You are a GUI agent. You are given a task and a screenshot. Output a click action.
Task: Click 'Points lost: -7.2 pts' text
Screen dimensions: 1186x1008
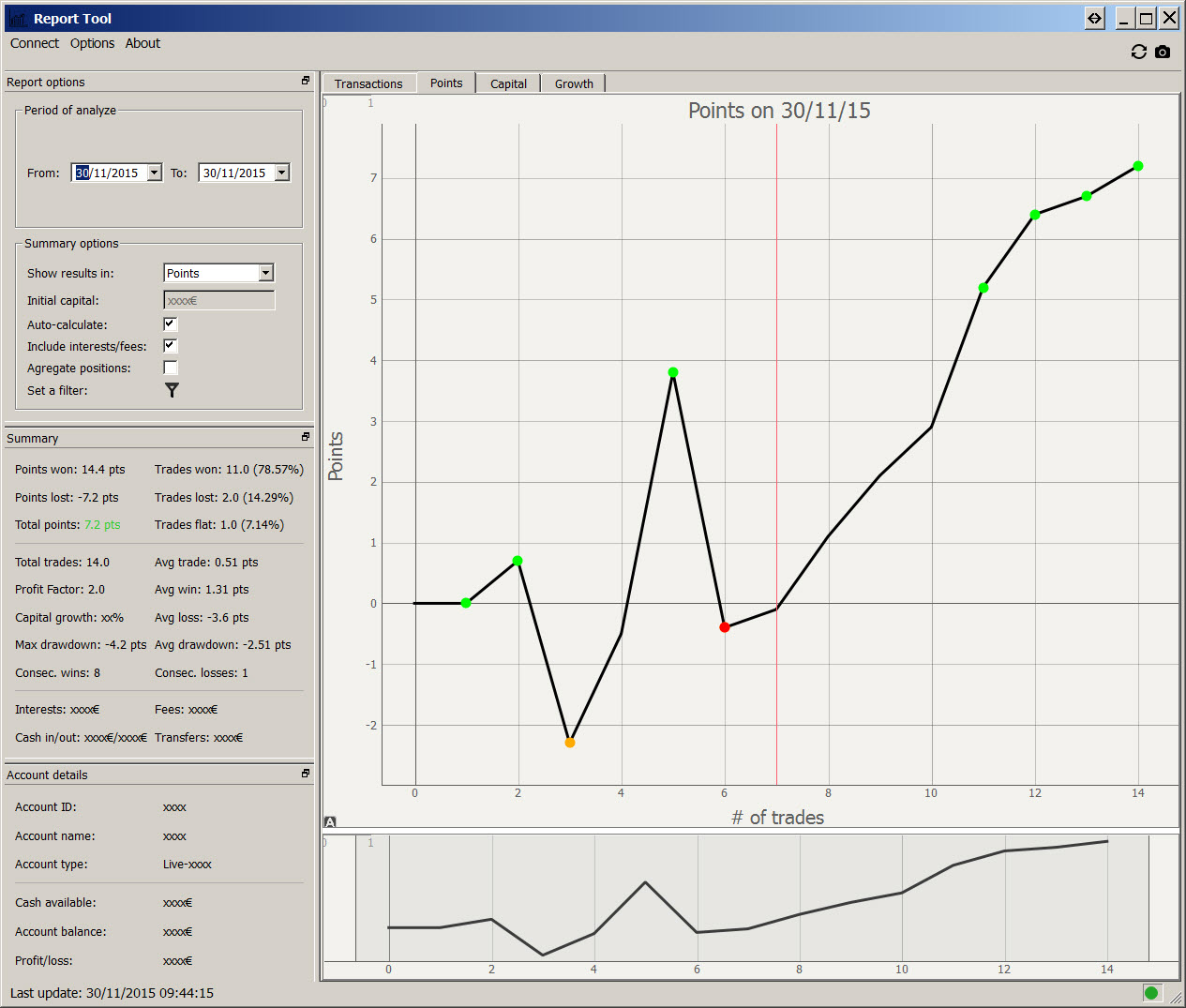point(67,498)
